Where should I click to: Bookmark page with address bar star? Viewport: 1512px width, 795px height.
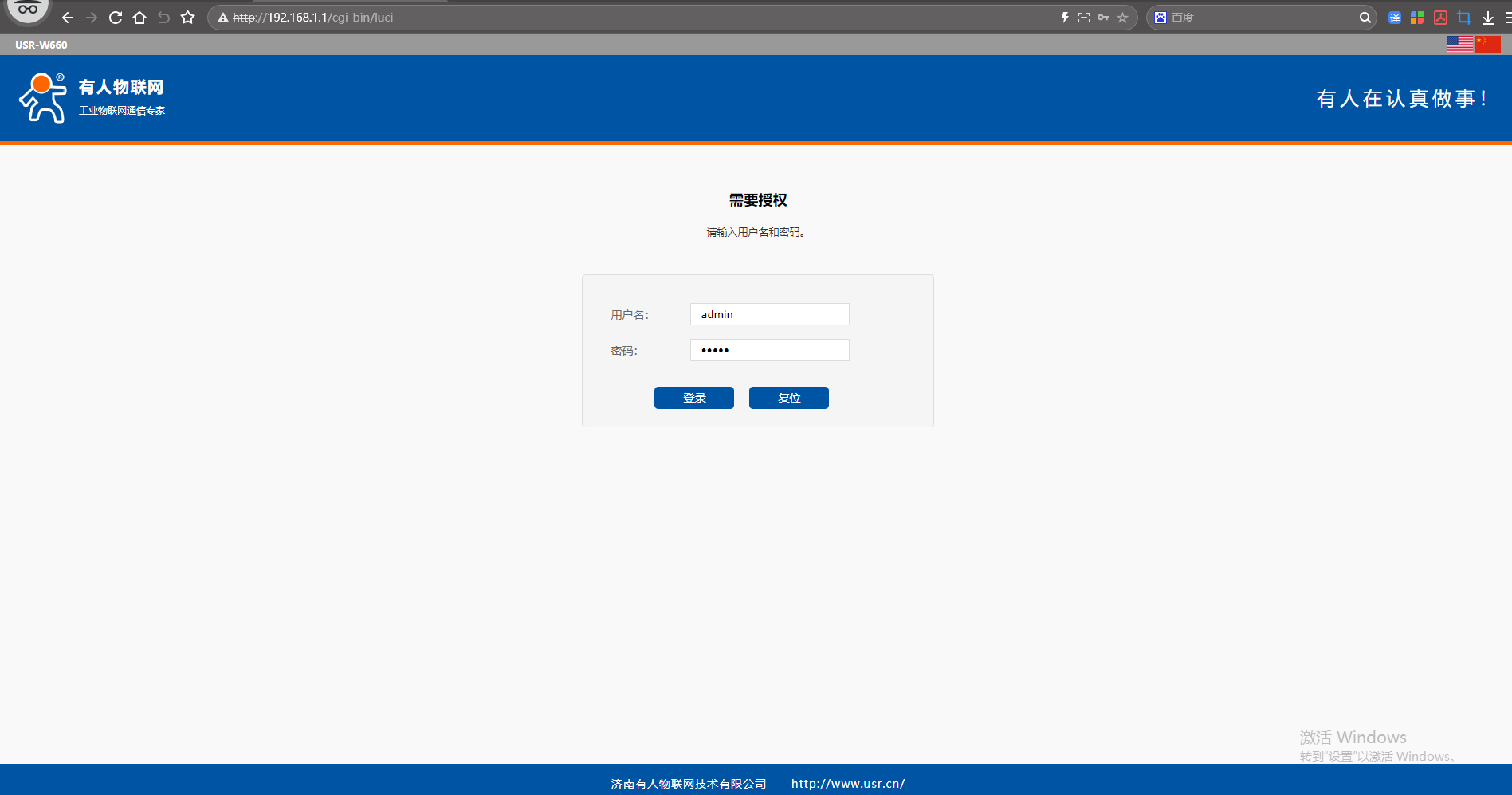(x=1122, y=18)
